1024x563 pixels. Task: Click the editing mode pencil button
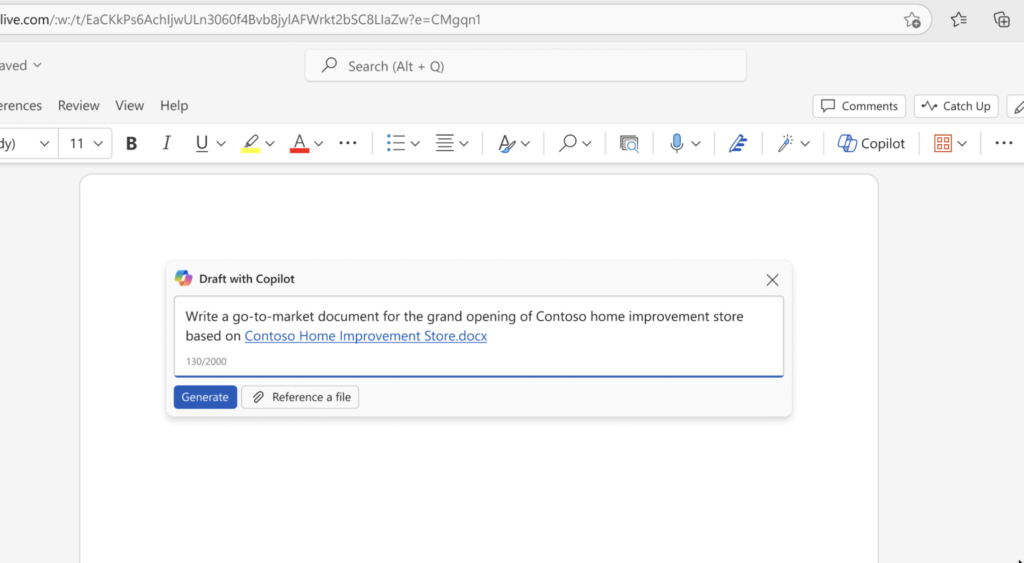click(x=1017, y=106)
